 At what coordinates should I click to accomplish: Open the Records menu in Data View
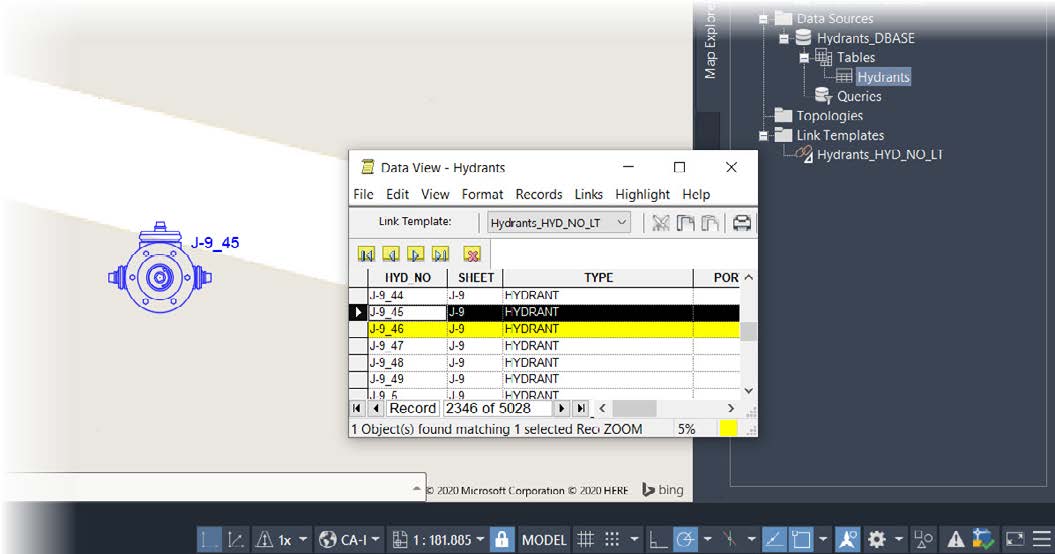pyautogui.click(x=539, y=195)
